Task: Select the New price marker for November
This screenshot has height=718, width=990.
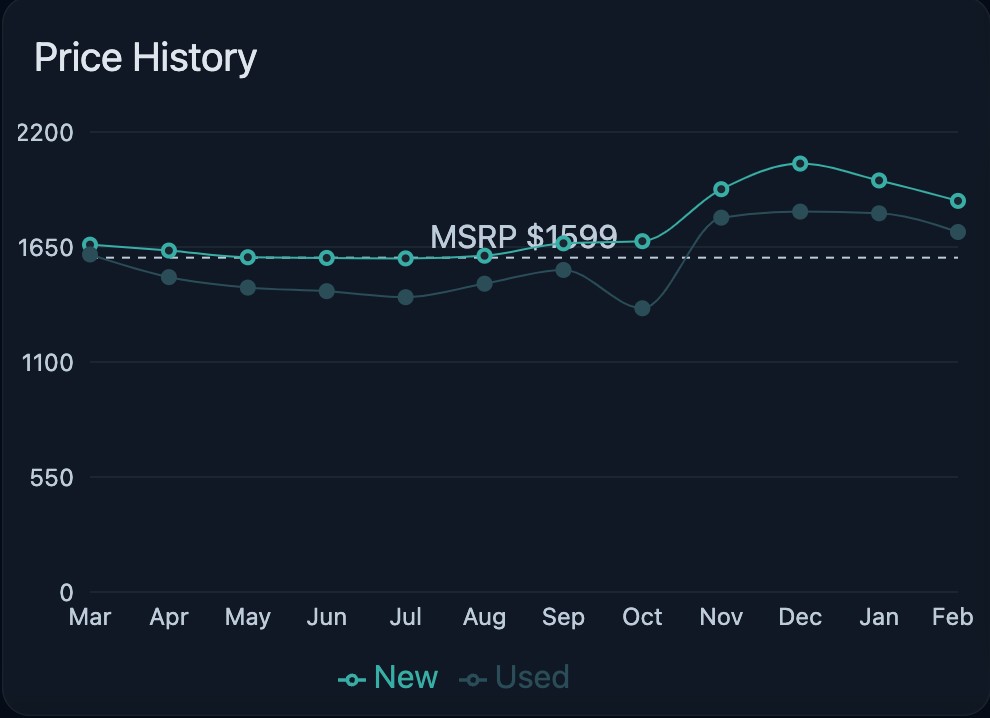Action: pos(721,189)
